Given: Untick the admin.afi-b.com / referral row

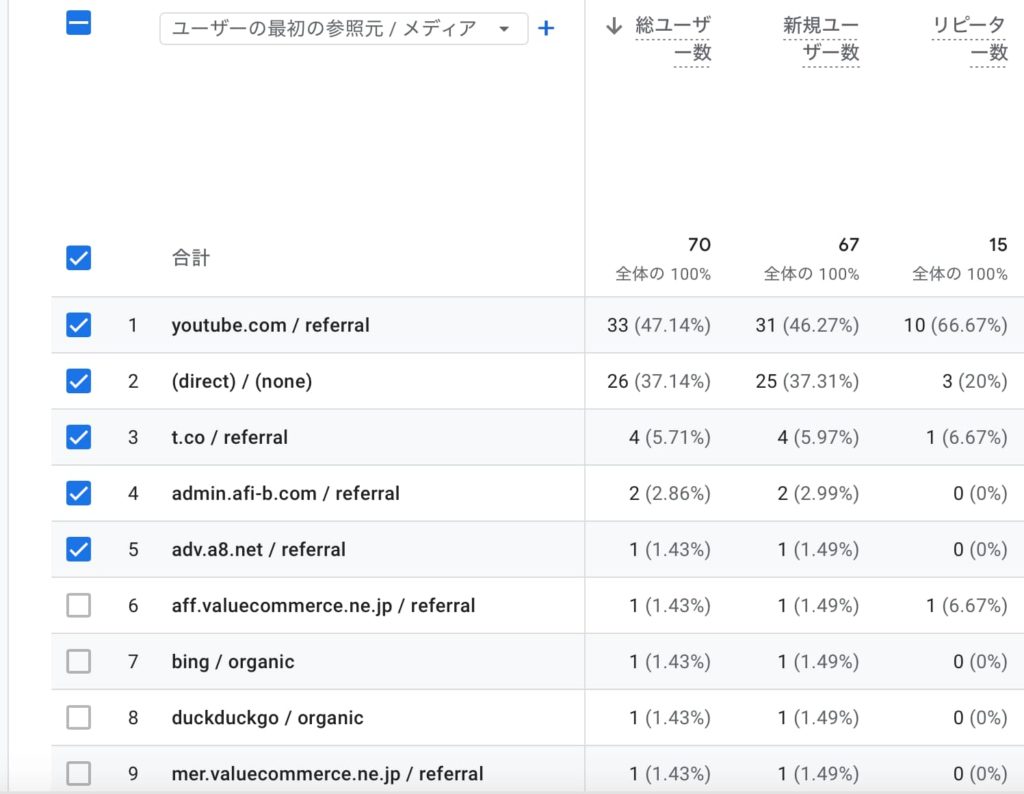Looking at the screenshot, I should (78, 493).
